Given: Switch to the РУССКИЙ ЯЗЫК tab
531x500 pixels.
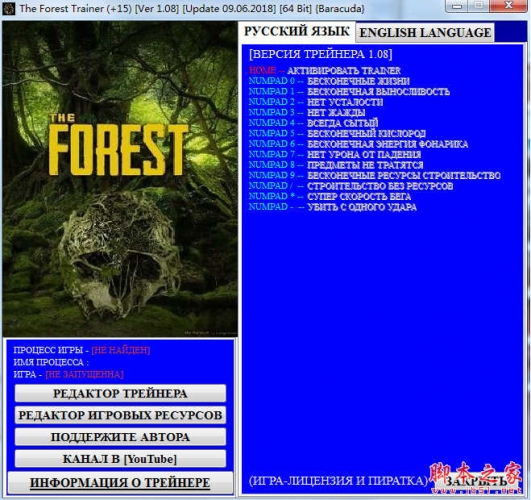Looking at the screenshot, I should [x=297, y=32].
